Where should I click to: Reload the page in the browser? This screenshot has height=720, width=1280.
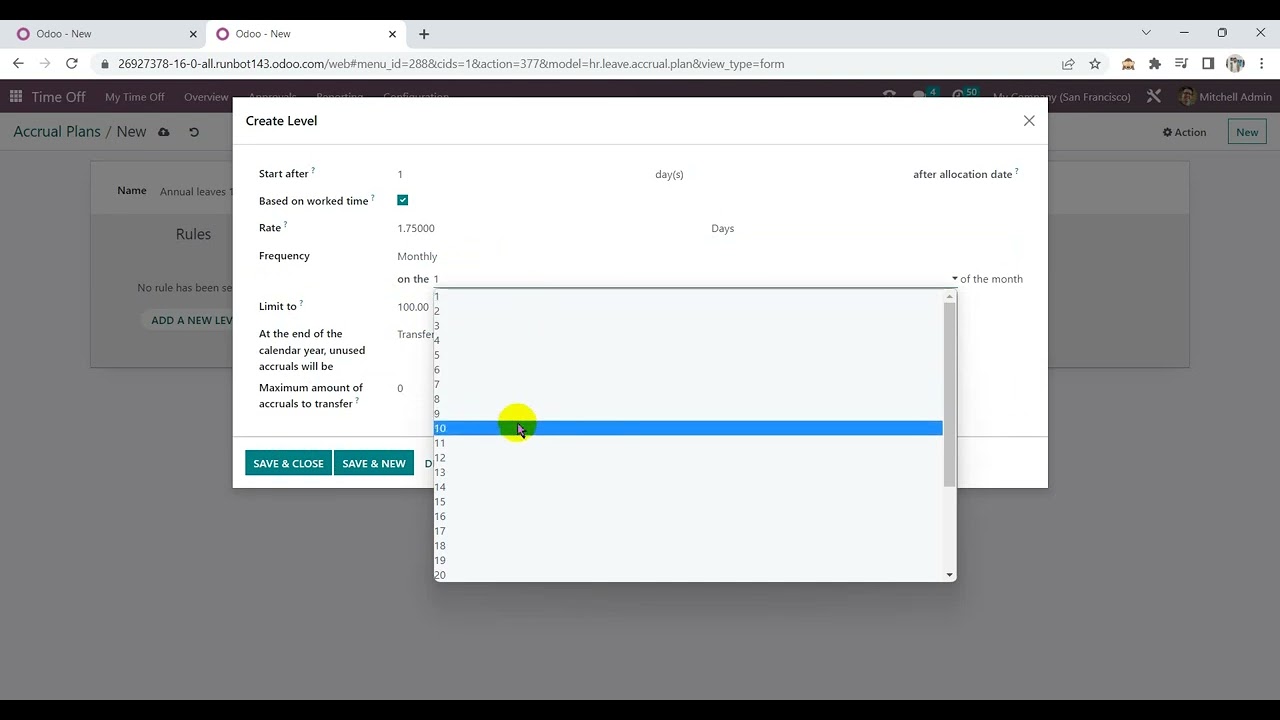coord(72,63)
